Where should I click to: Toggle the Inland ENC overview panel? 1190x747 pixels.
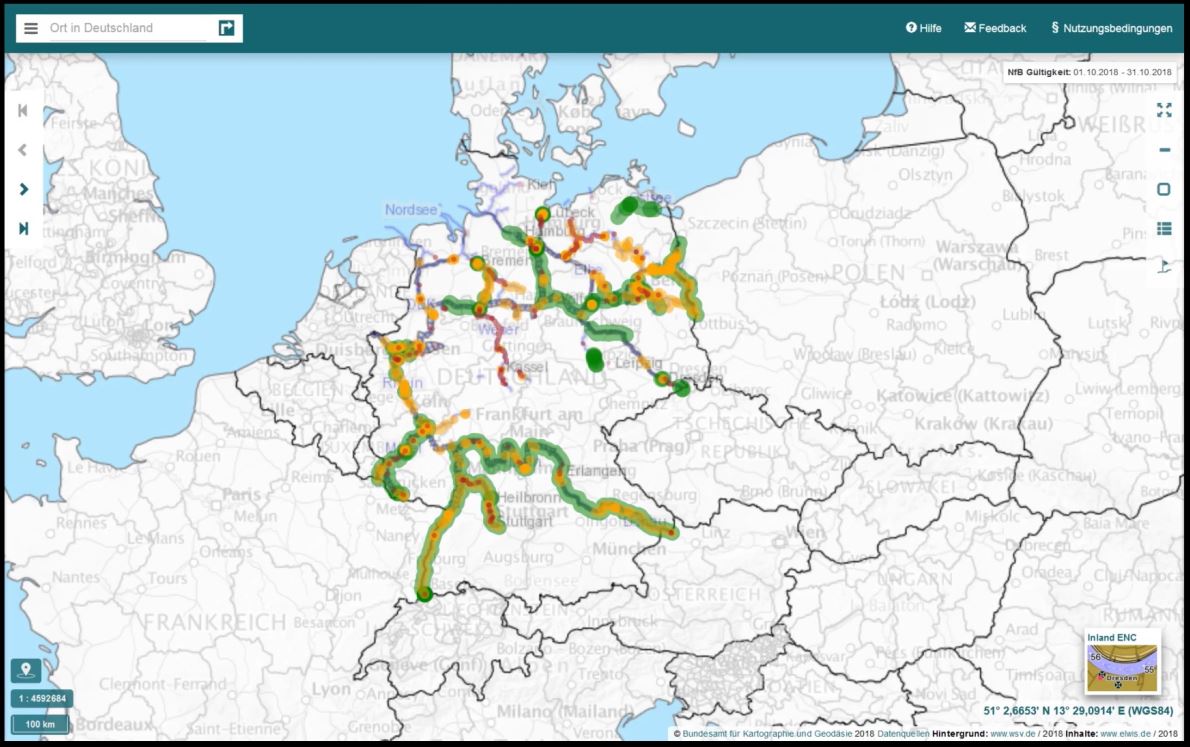point(1122,660)
